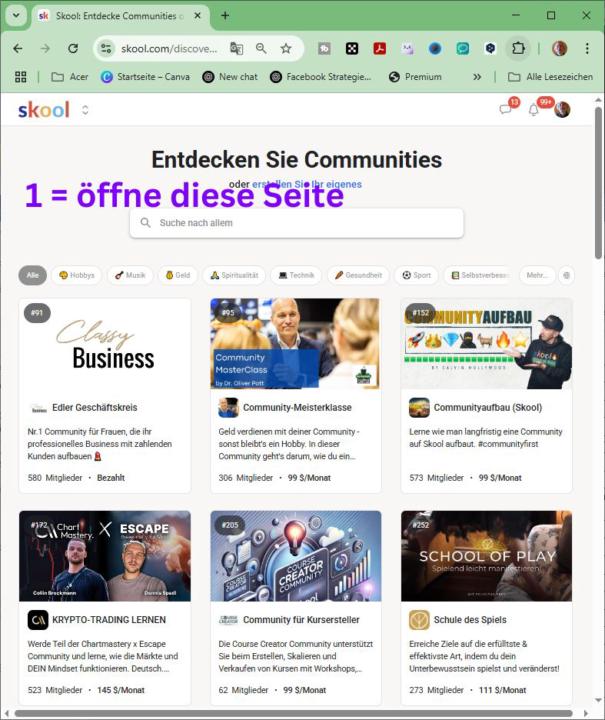The height and width of the screenshot is (720, 605).
Task: Open the 'Facebook Strategie...' bookmark
Action: 320,77
